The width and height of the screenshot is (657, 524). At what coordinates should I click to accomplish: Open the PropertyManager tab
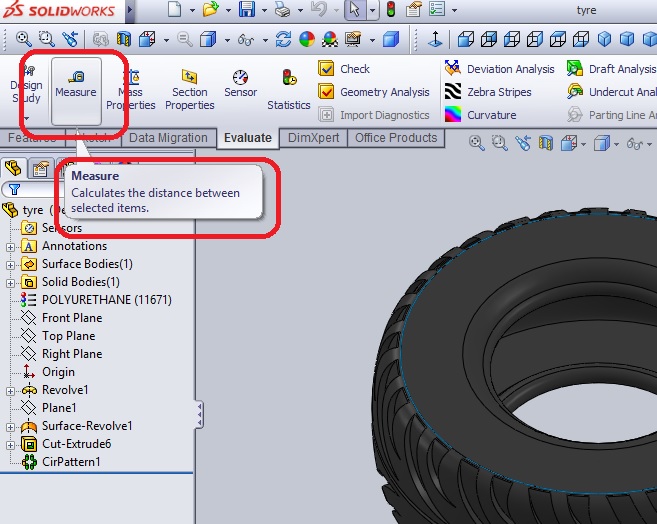tap(40, 169)
